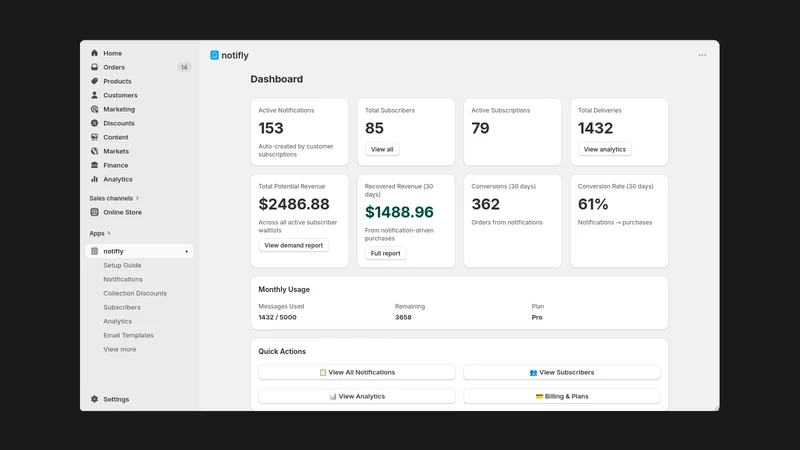Image resolution: width=800 pixels, height=450 pixels.
Task: Click View analytics under Total Deliveries
Action: pyautogui.click(x=605, y=149)
